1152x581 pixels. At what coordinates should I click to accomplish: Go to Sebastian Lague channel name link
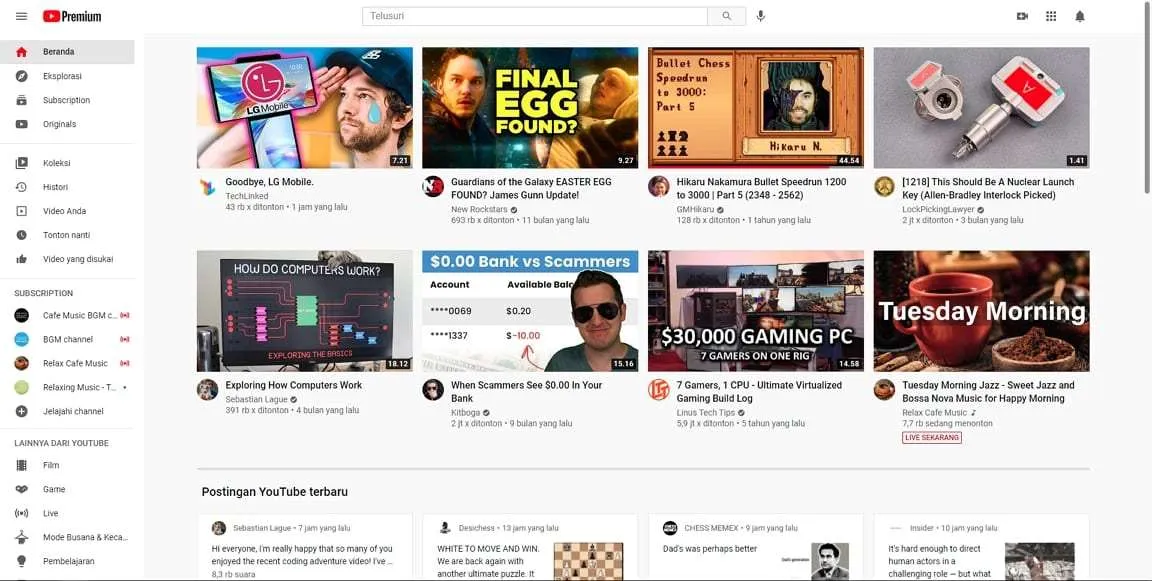(x=256, y=400)
